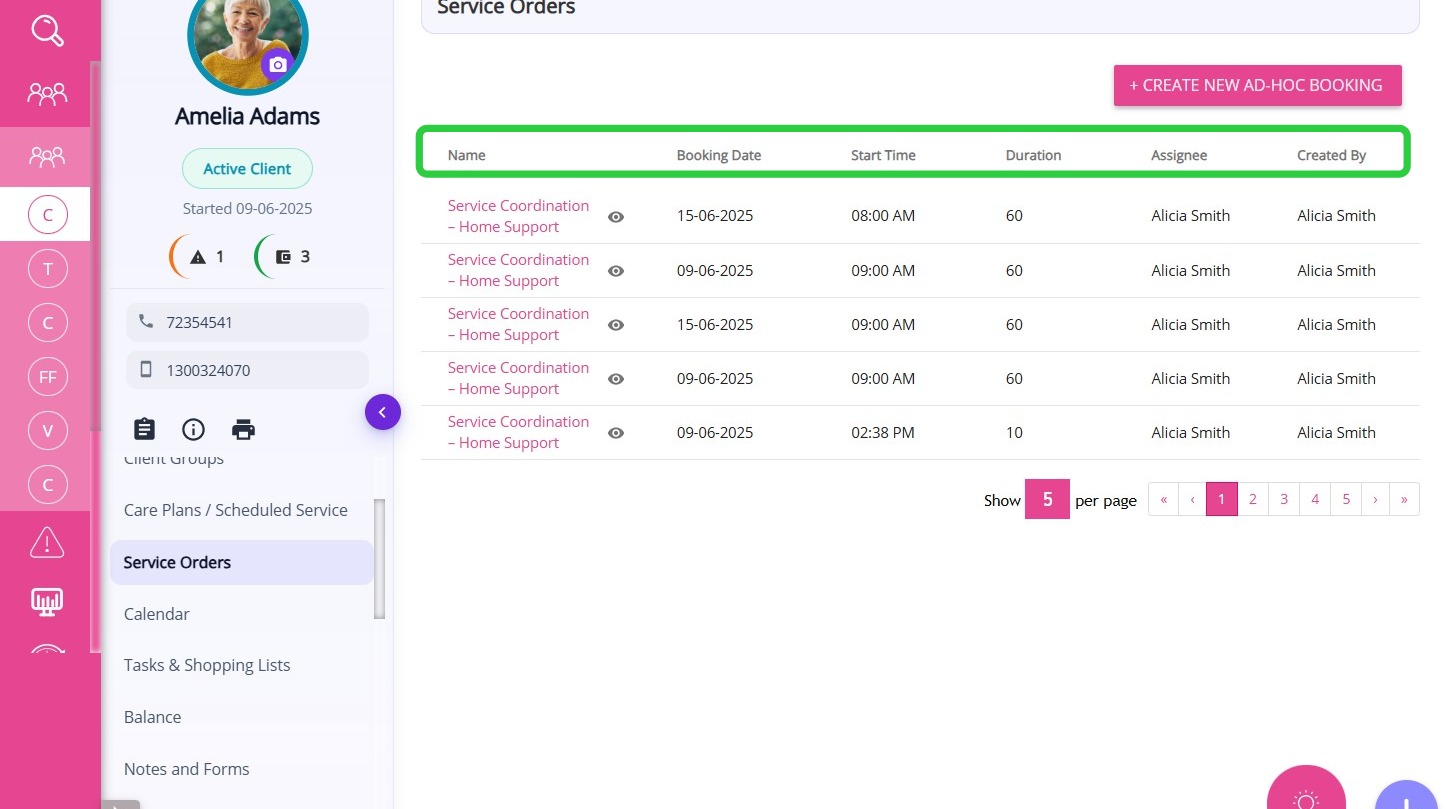
Task: Click the search magnifier icon in sidebar
Action: pyautogui.click(x=47, y=31)
